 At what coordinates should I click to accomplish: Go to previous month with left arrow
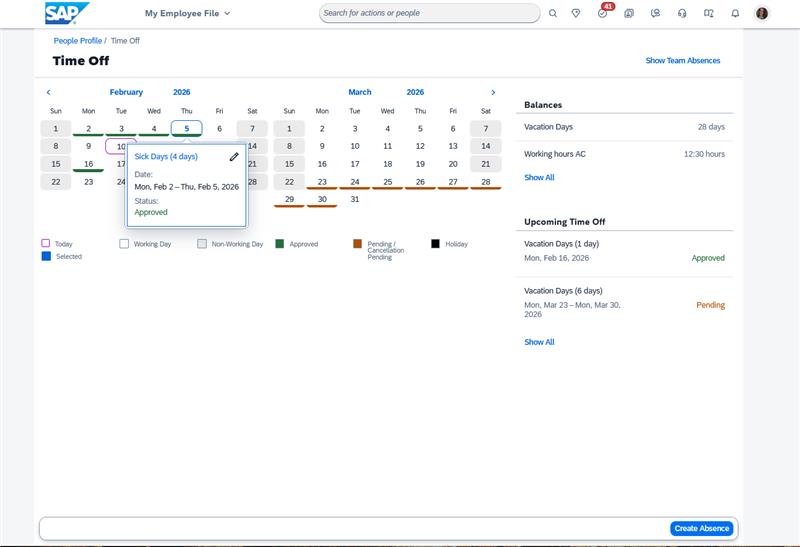click(49, 92)
